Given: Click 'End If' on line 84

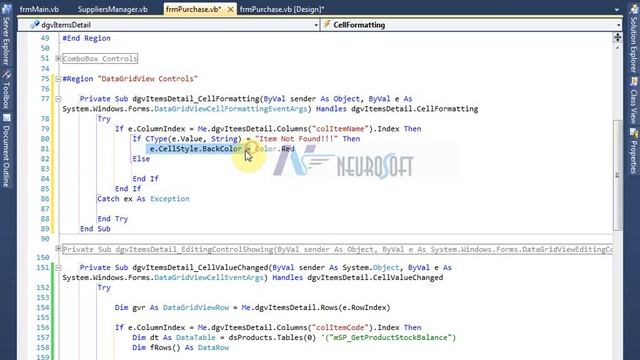Looking at the screenshot, I should coord(145,179).
